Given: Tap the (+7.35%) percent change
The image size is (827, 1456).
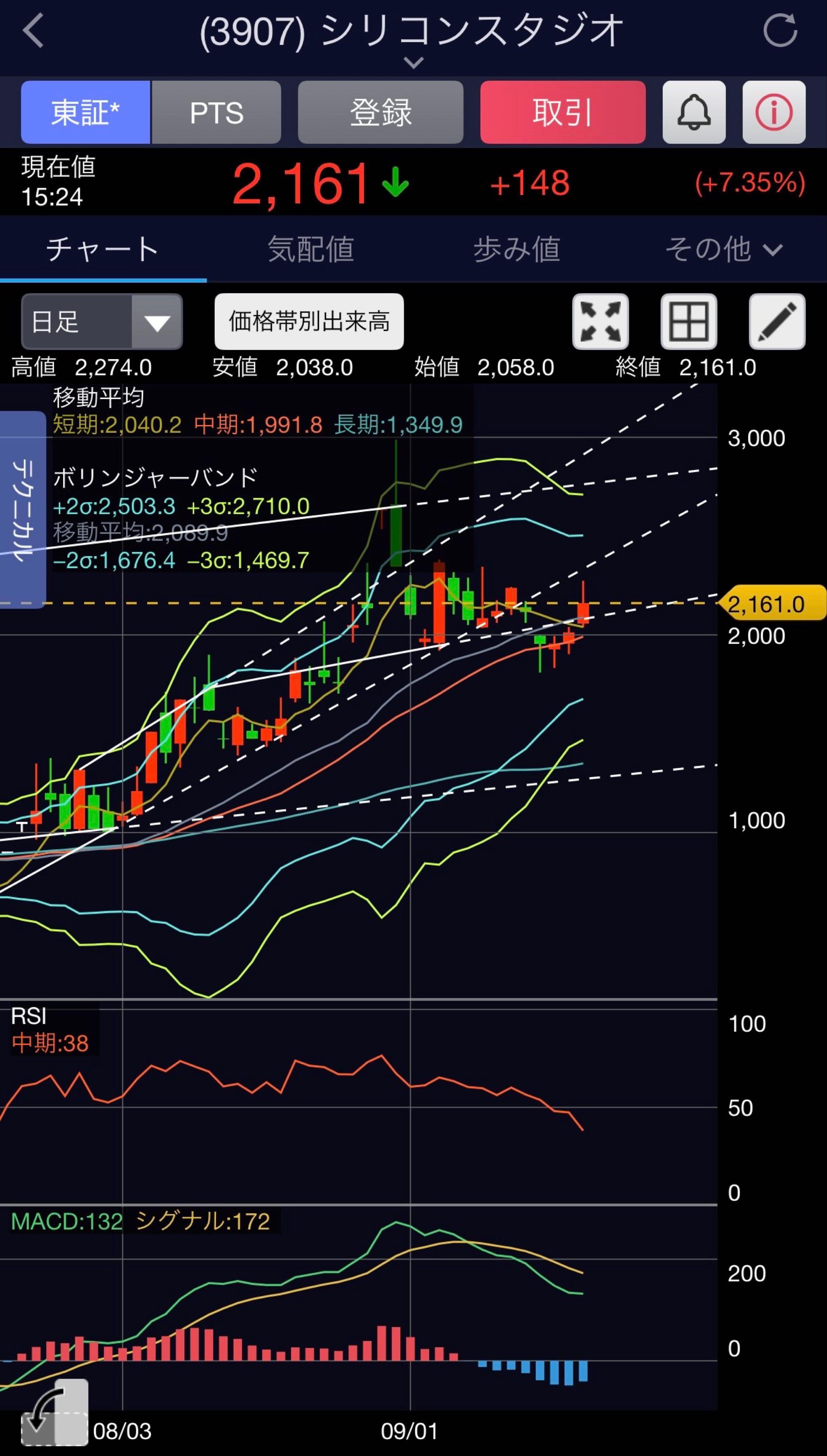Looking at the screenshot, I should [750, 183].
